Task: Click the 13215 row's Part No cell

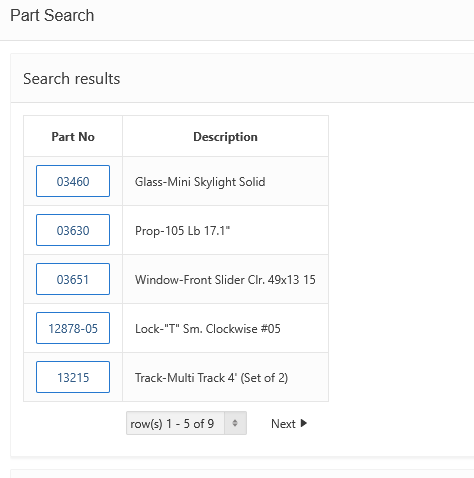Action: click(x=73, y=377)
